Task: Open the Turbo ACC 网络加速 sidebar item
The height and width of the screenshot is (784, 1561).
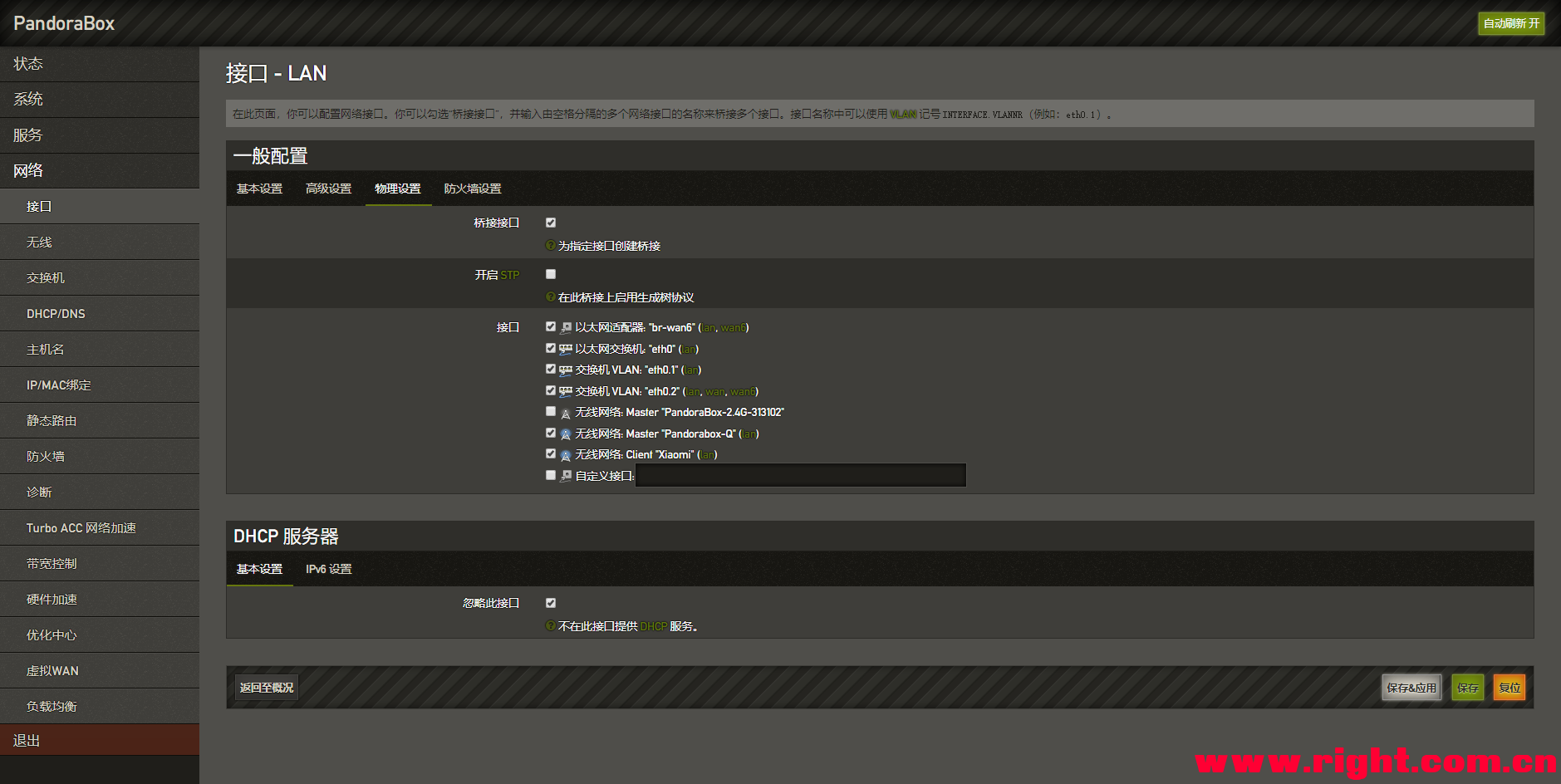Action: click(x=100, y=528)
